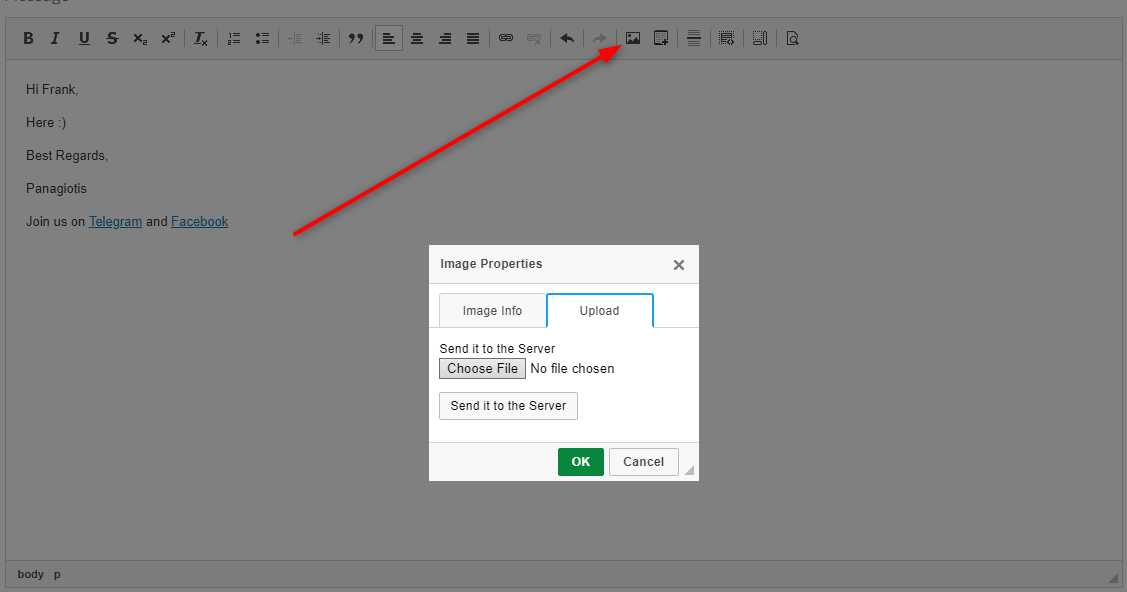This screenshot has height=592, width=1127.
Task: Undo the last action
Action: 567,38
